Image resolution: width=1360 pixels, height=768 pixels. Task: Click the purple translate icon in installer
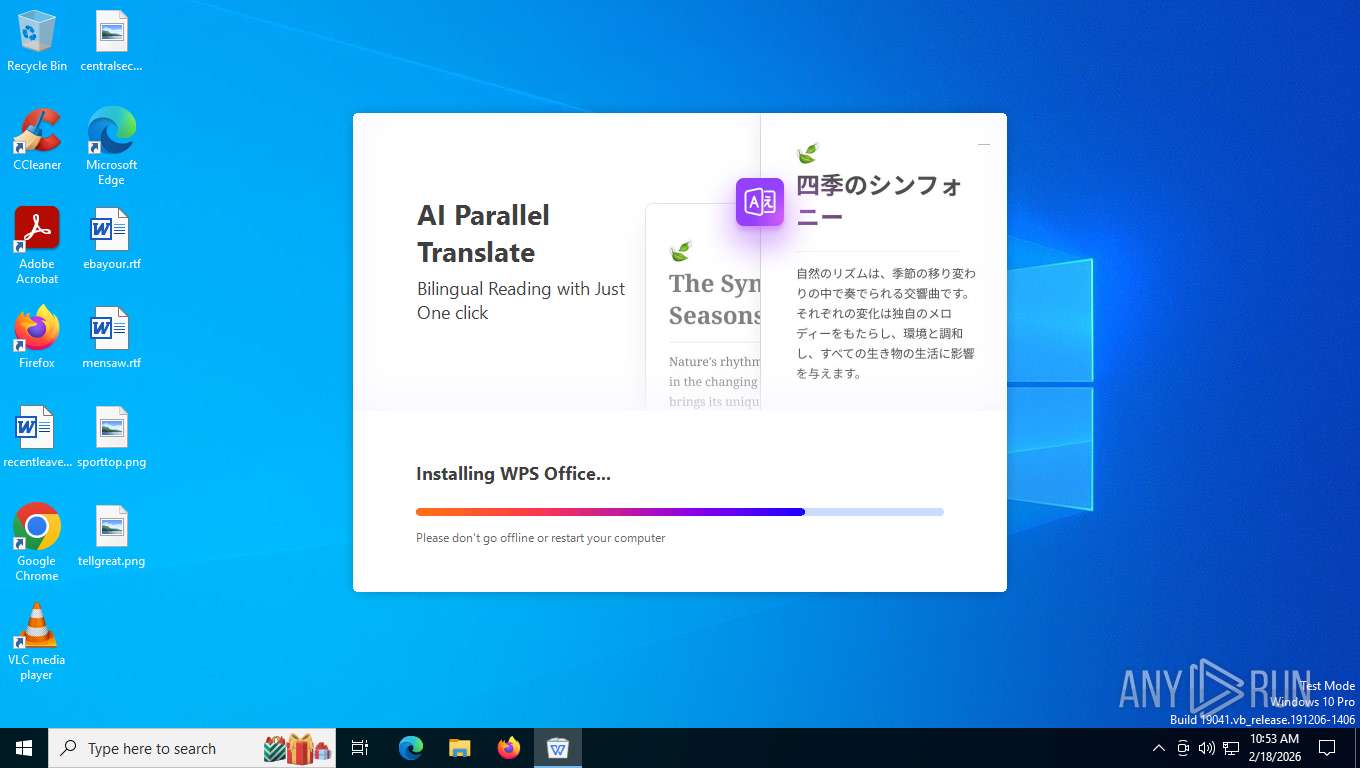[760, 202]
